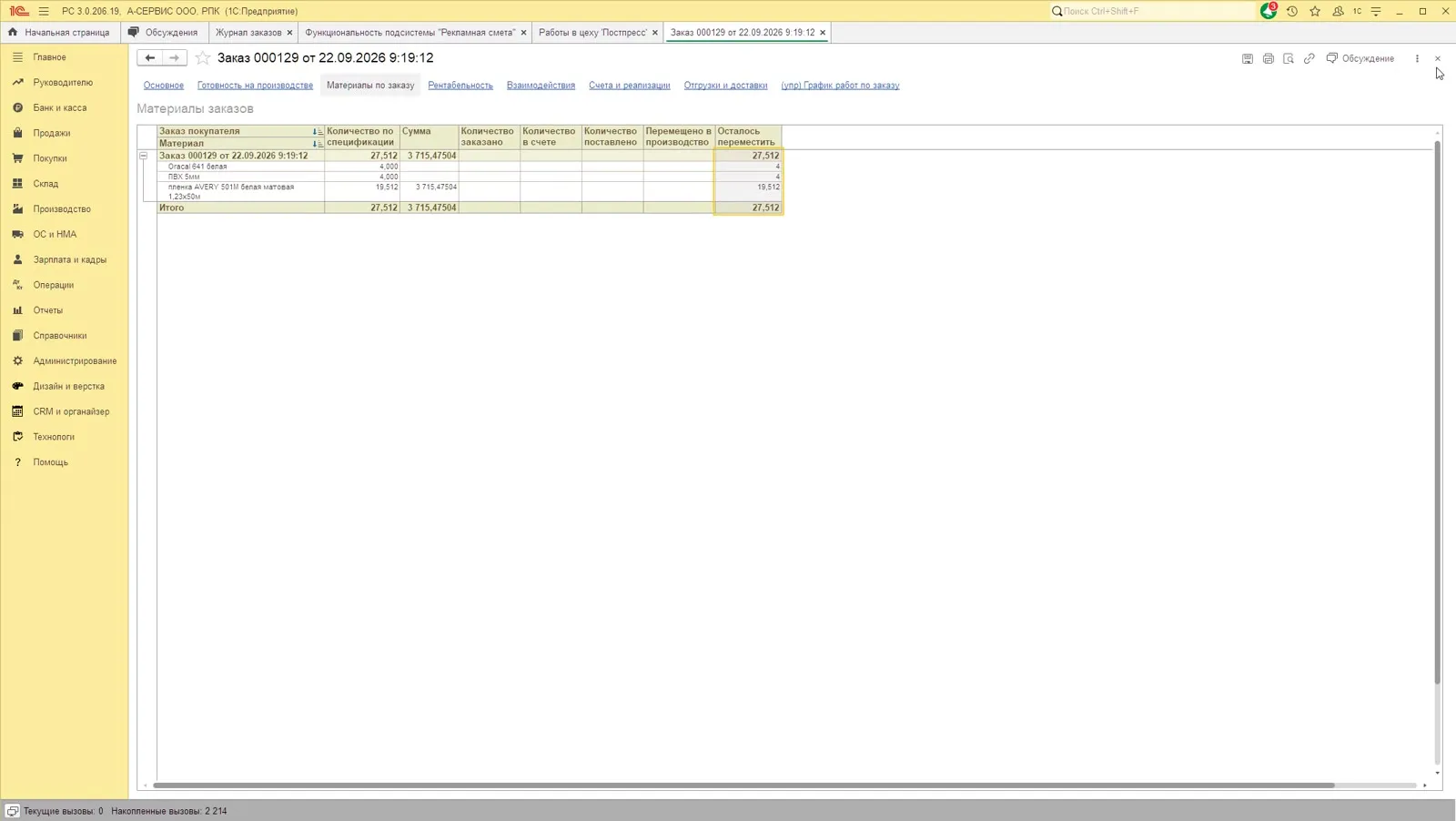
Task: Open favorites star in title bar
Action: click(x=1315, y=11)
